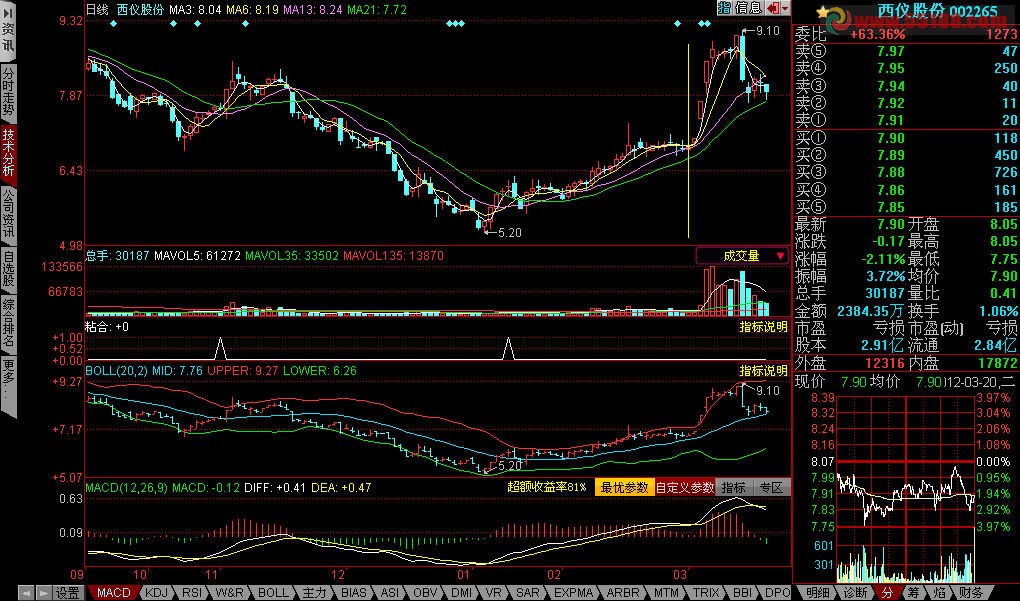This screenshot has width=1020, height=601.
Task: Click the 西仪股份 002265 stock title
Action: [x=937, y=10]
